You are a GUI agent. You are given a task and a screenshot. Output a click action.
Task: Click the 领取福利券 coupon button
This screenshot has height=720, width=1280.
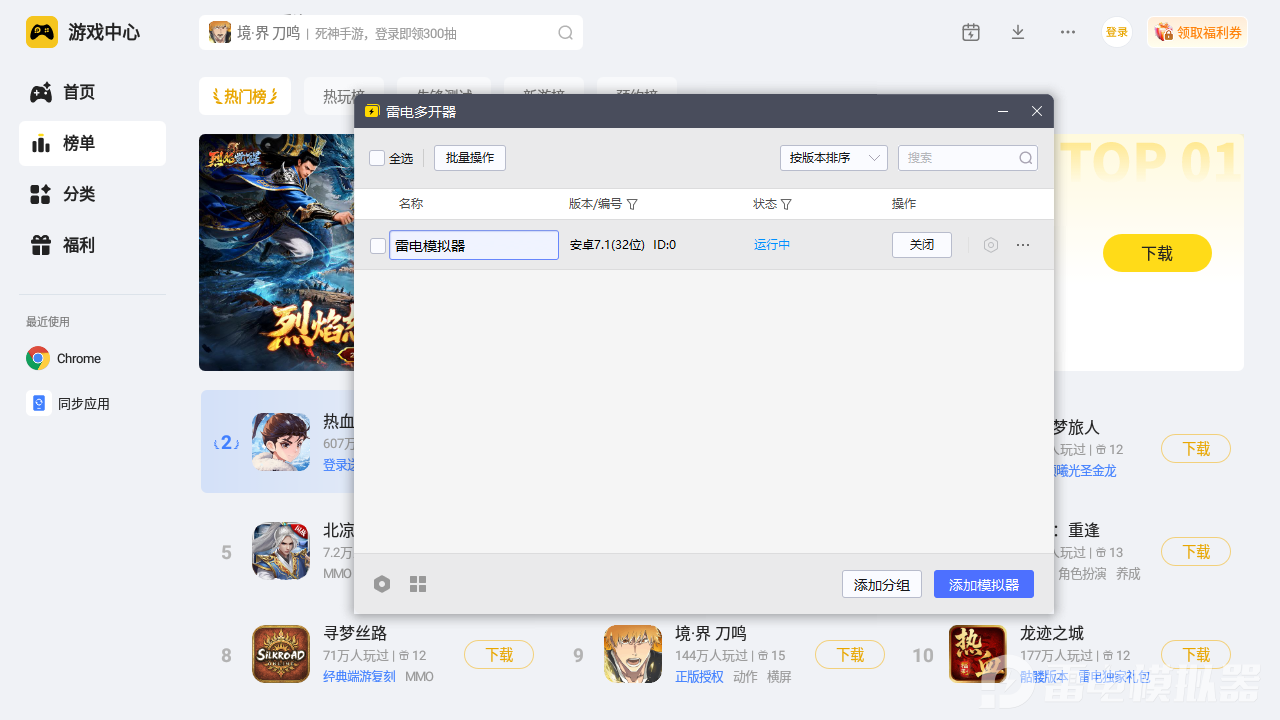[x=1198, y=32]
